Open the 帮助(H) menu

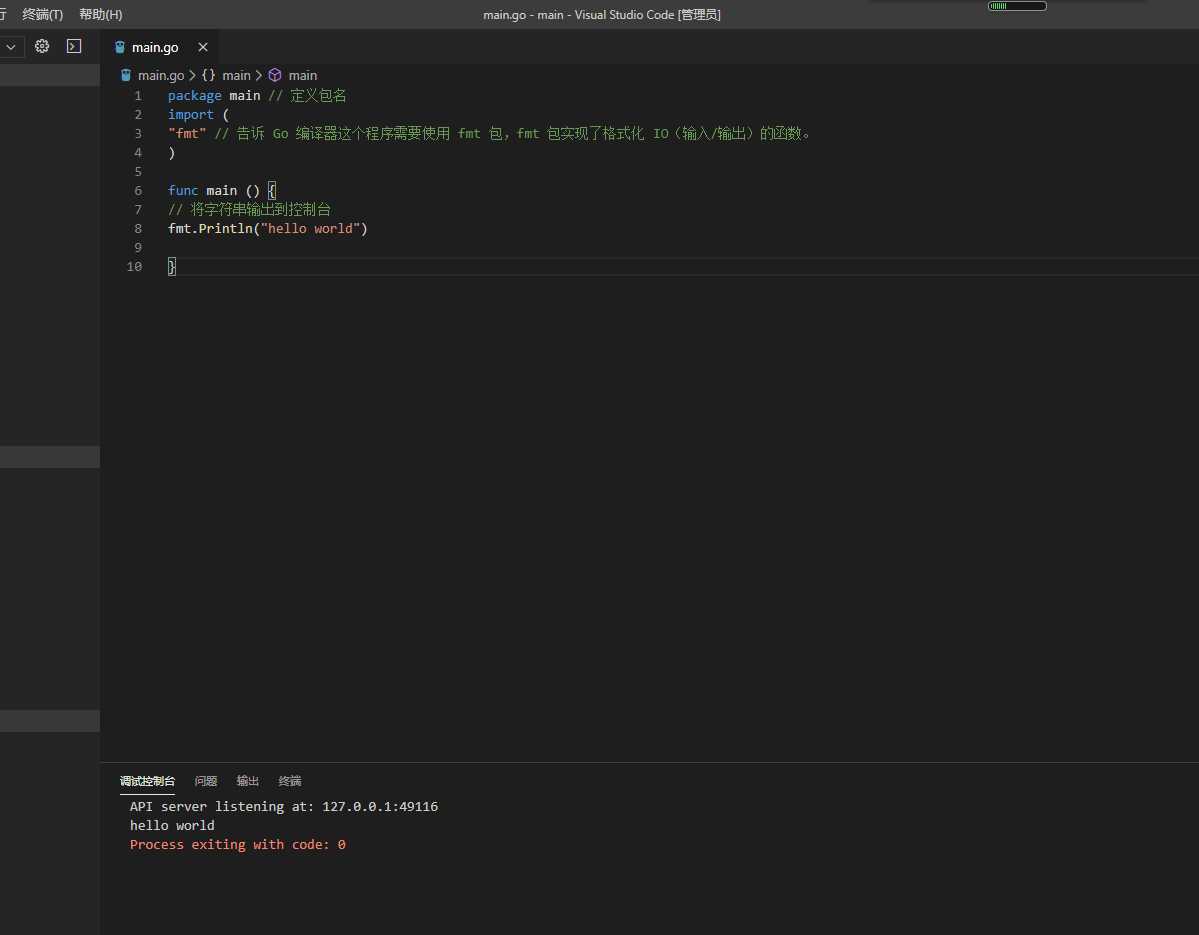point(101,14)
